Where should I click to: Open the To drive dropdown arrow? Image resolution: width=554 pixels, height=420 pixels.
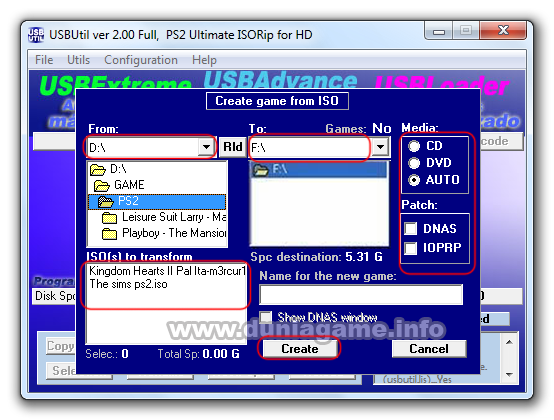[x=381, y=147]
